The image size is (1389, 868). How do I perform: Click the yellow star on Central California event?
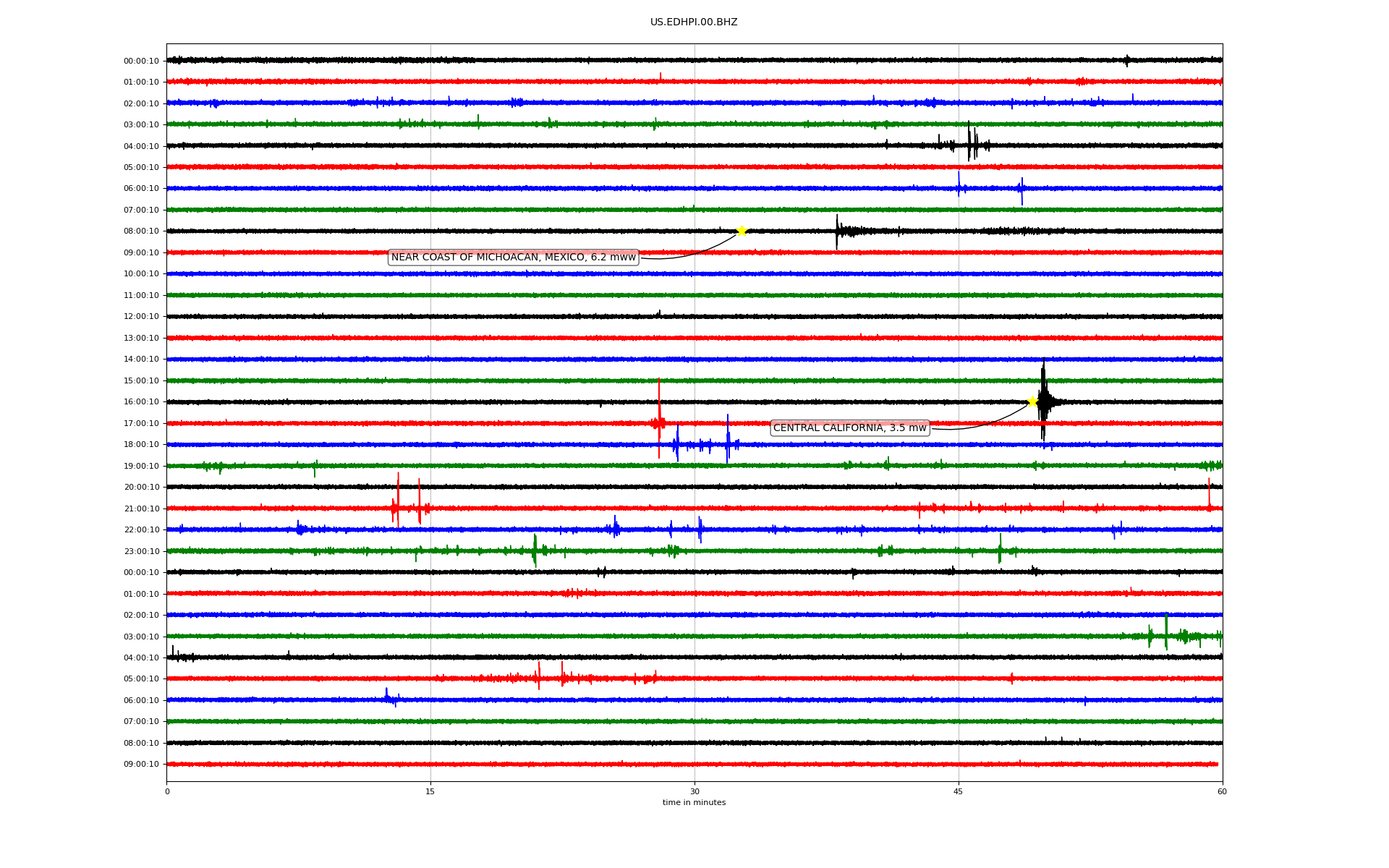[x=1032, y=401]
